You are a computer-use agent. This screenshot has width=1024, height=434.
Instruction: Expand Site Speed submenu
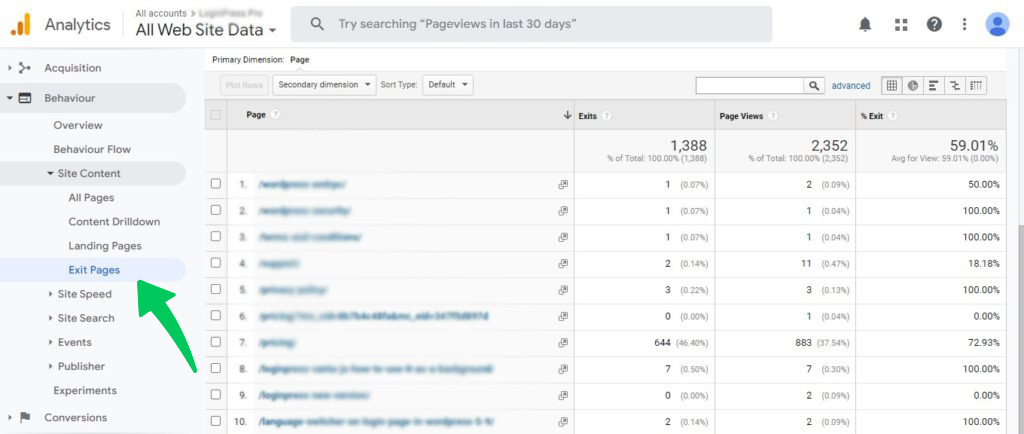(50, 294)
